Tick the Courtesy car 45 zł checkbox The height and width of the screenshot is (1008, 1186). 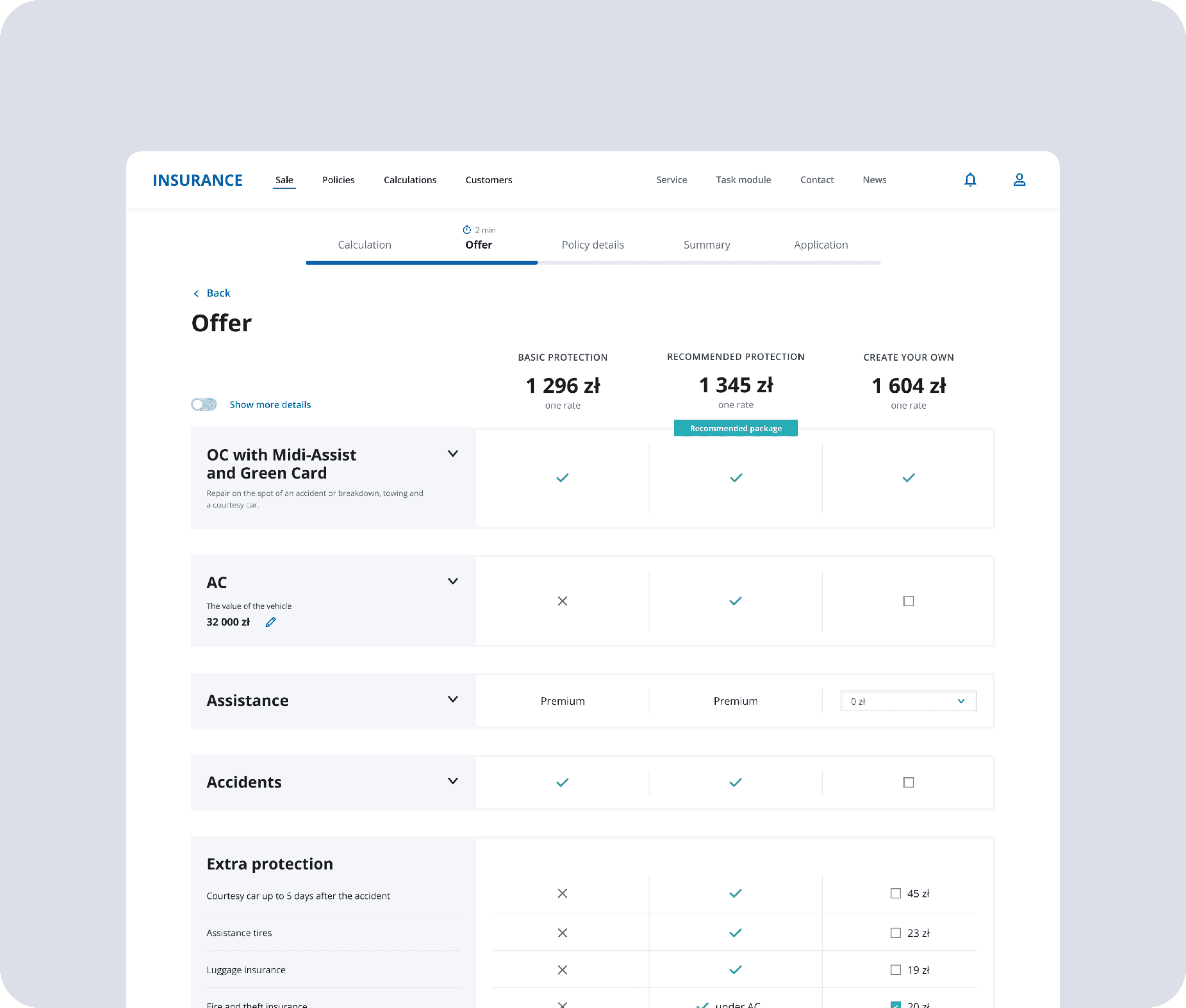(x=895, y=894)
